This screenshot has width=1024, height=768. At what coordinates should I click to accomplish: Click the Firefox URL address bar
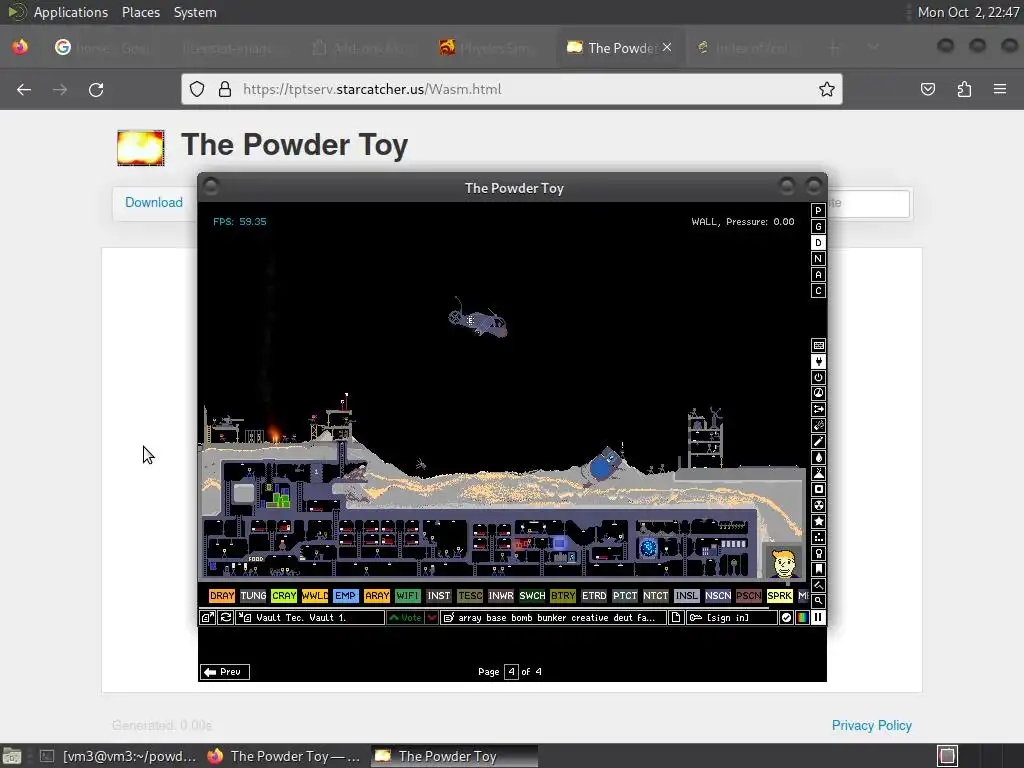tap(512, 89)
